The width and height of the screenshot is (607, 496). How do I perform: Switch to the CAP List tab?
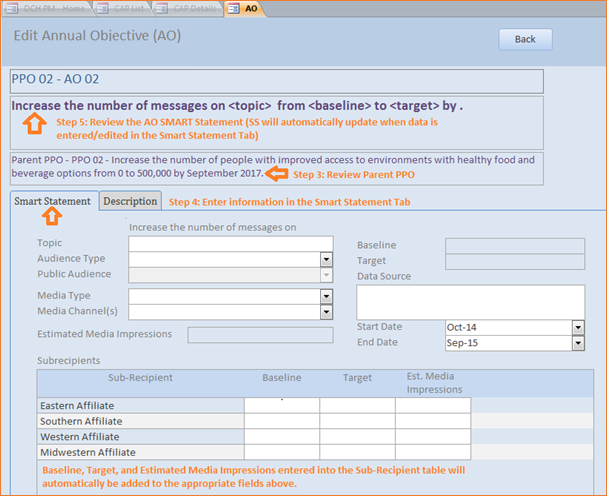[x=122, y=9]
